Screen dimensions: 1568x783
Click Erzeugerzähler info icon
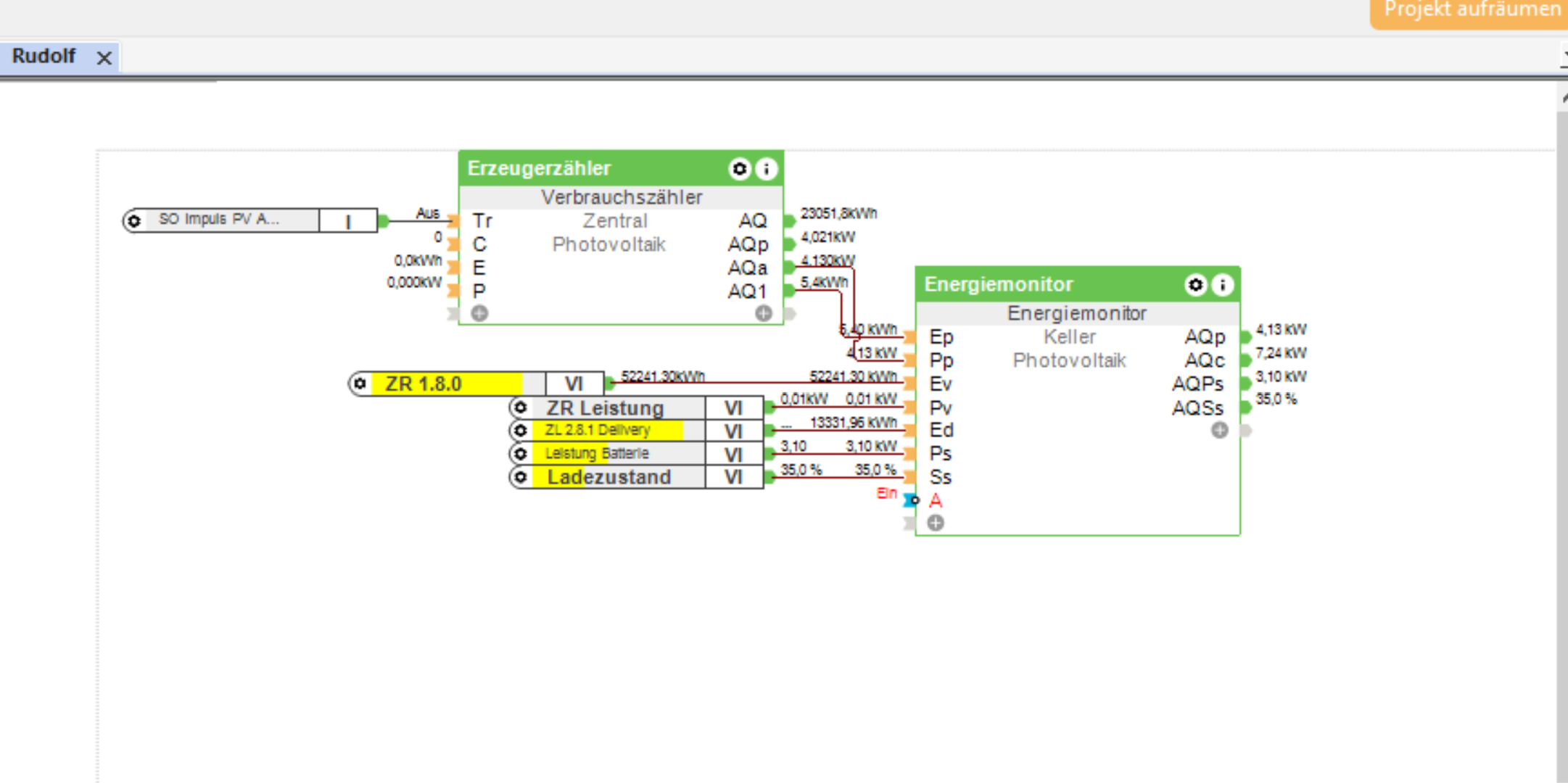tap(766, 169)
